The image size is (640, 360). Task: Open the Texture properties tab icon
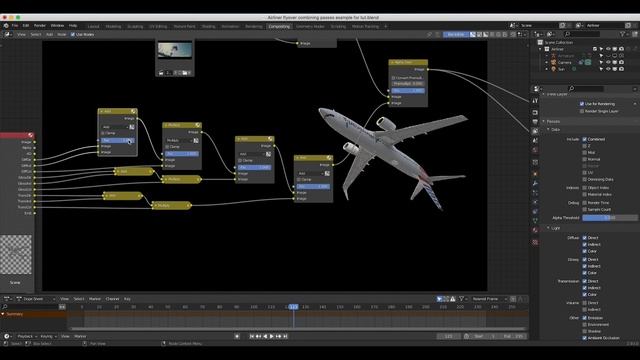(535, 242)
